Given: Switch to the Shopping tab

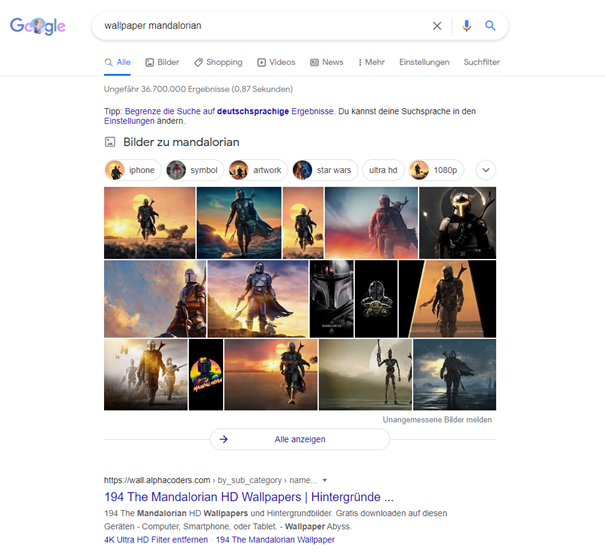Looking at the screenshot, I should click(x=218, y=62).
